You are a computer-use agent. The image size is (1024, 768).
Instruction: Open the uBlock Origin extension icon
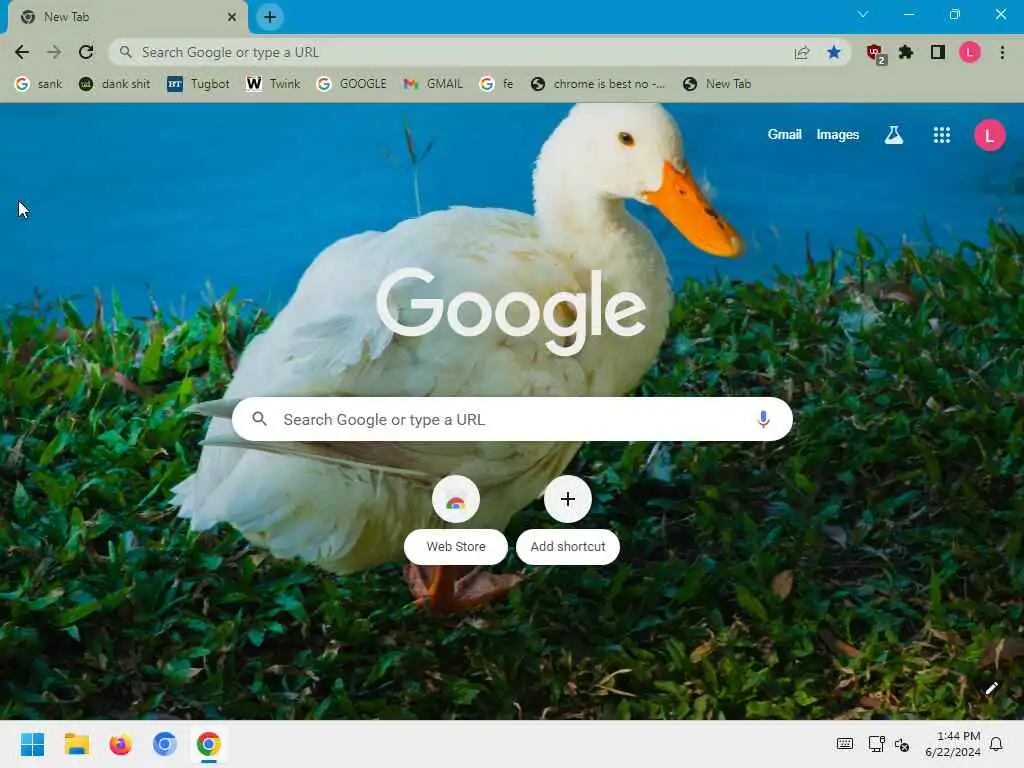pyautogui.click(x=875, y=54)
